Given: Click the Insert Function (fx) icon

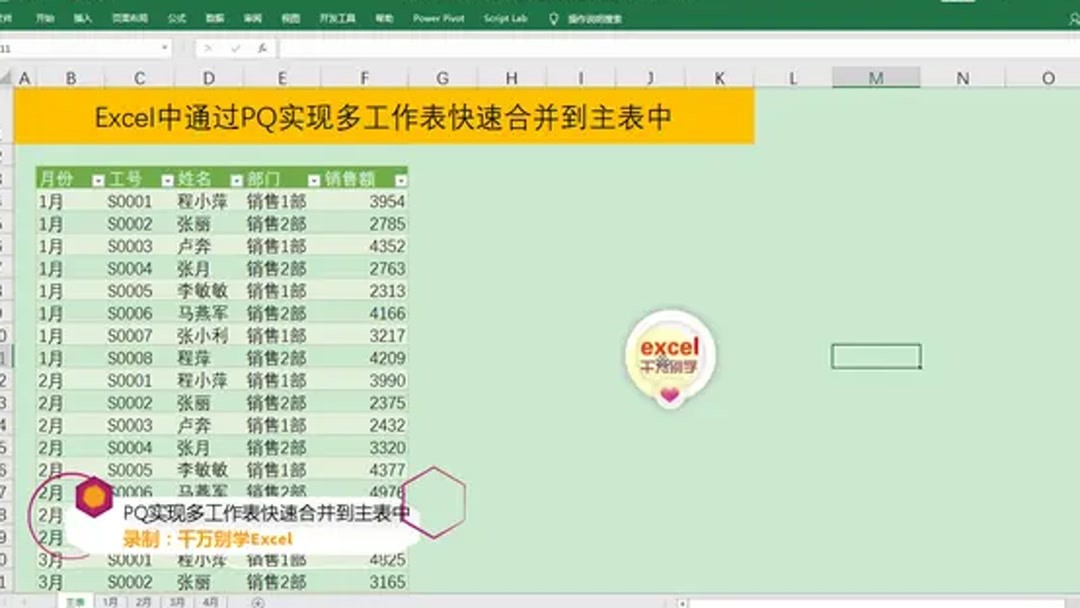Looking at the screenshot, I should (x=262, y=47).
